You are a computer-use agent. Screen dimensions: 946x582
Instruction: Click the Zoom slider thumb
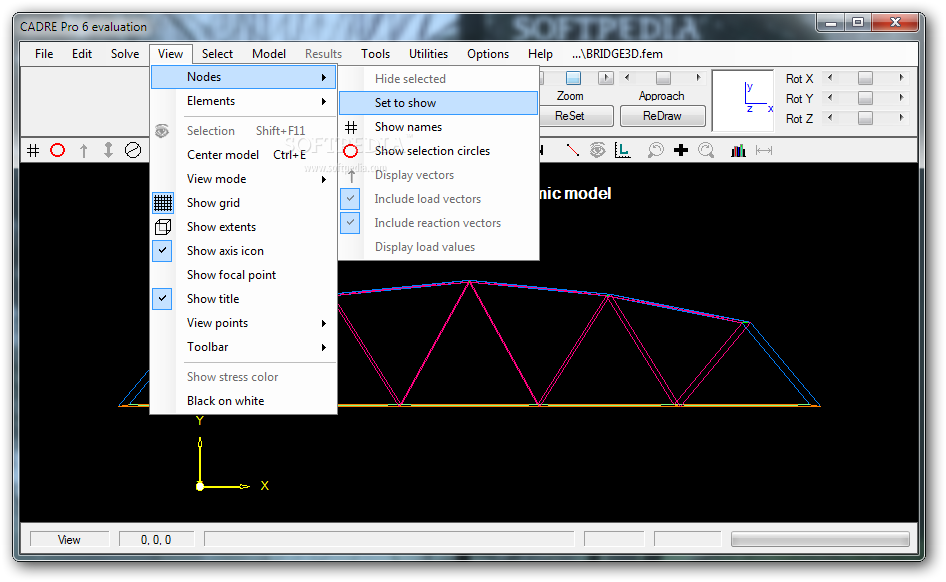point(573,77)
